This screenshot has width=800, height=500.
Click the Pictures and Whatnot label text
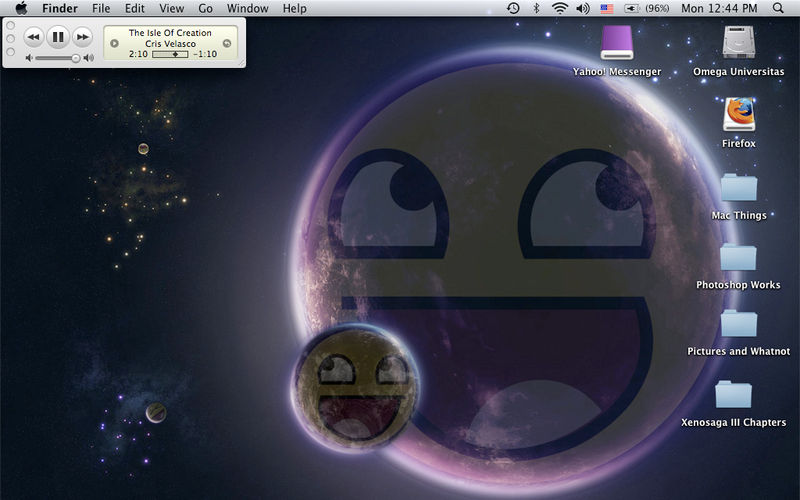(739, 352)
